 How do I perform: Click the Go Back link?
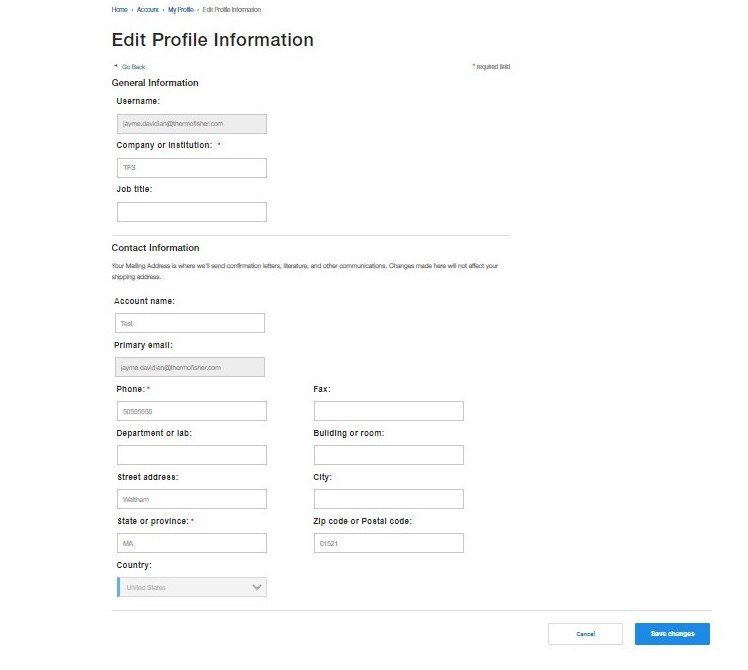134,67
